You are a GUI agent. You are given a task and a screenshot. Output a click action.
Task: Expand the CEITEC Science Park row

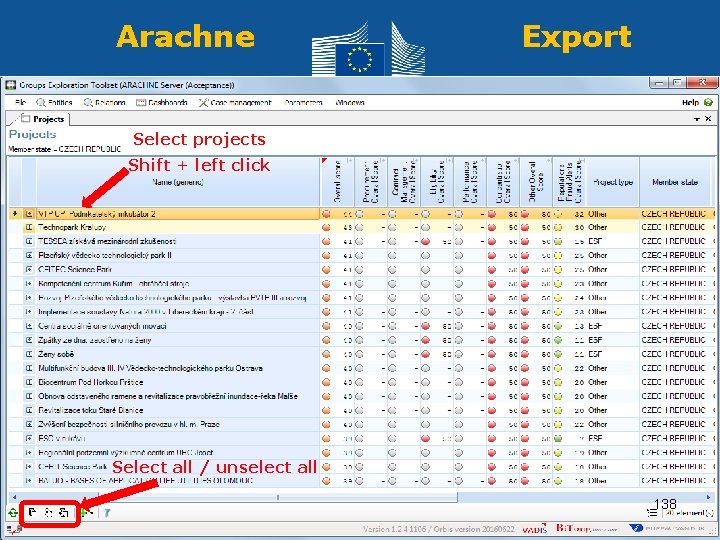(x=29, y=270)
